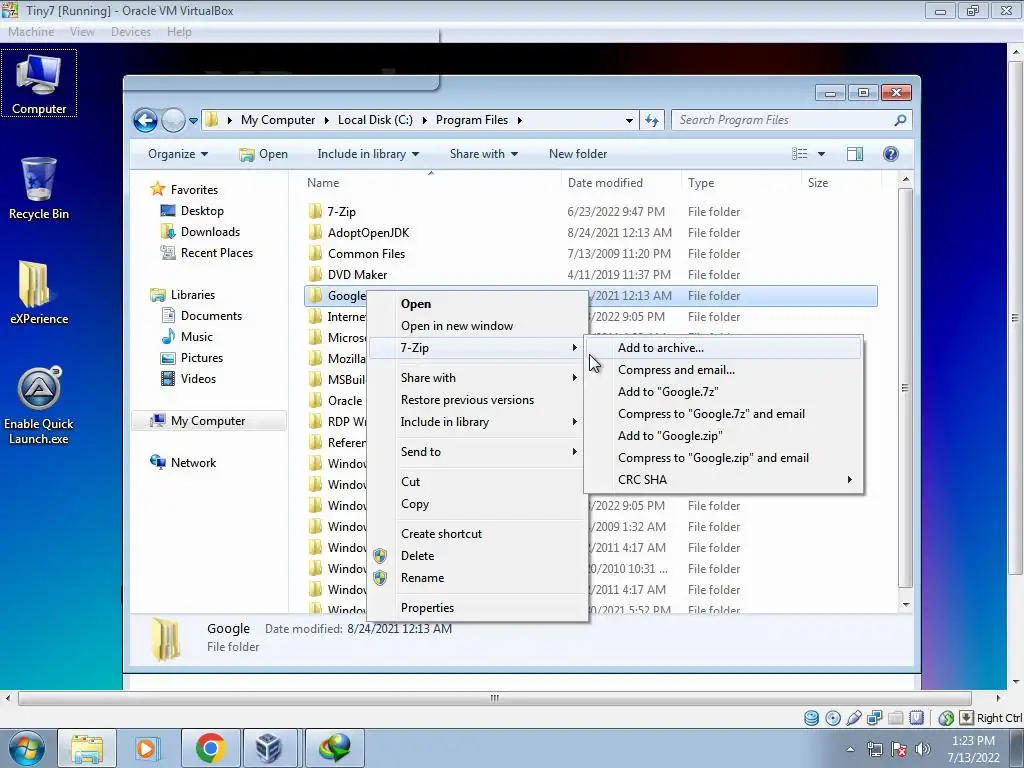Open VirtualBox cube icon in taskbar
The height and width of the screenshot is (768, 1024).
pos(268,748)
